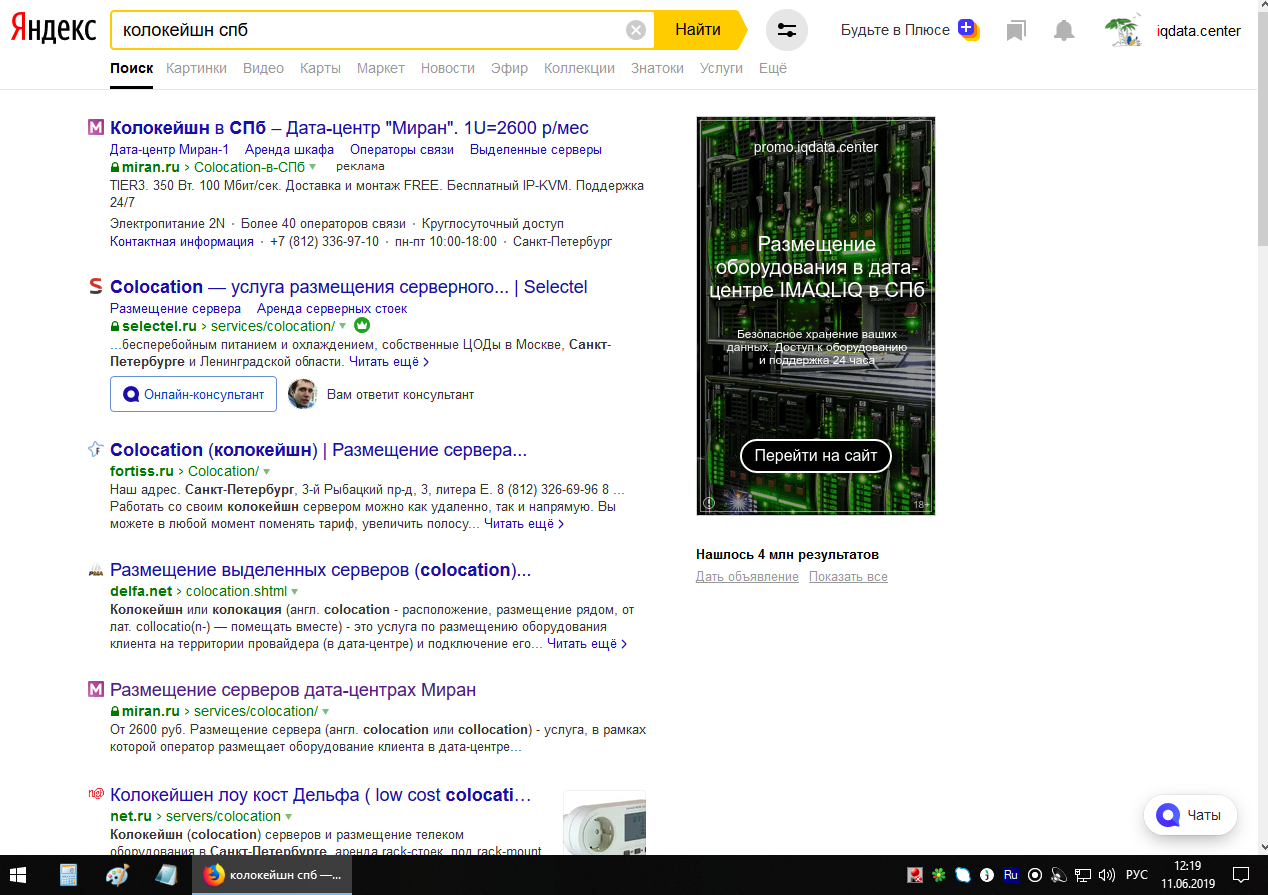Open the volume speaker icon in tray
The width and height of the screenshot is (1268, 895).
point(1106,875)
